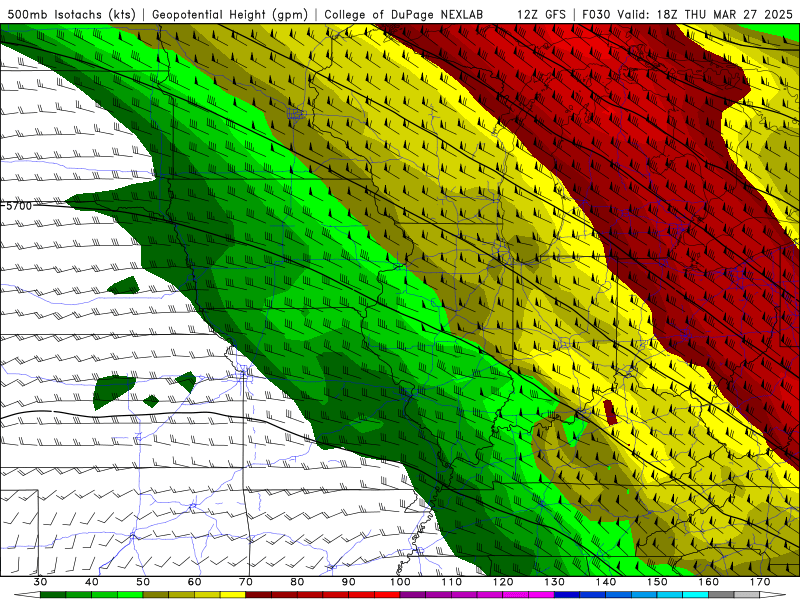Image resolution: width=800 pixels, height=600 pixels.
Task: Pick the 80 label on the isotach legend
Action: coord(297,582)
